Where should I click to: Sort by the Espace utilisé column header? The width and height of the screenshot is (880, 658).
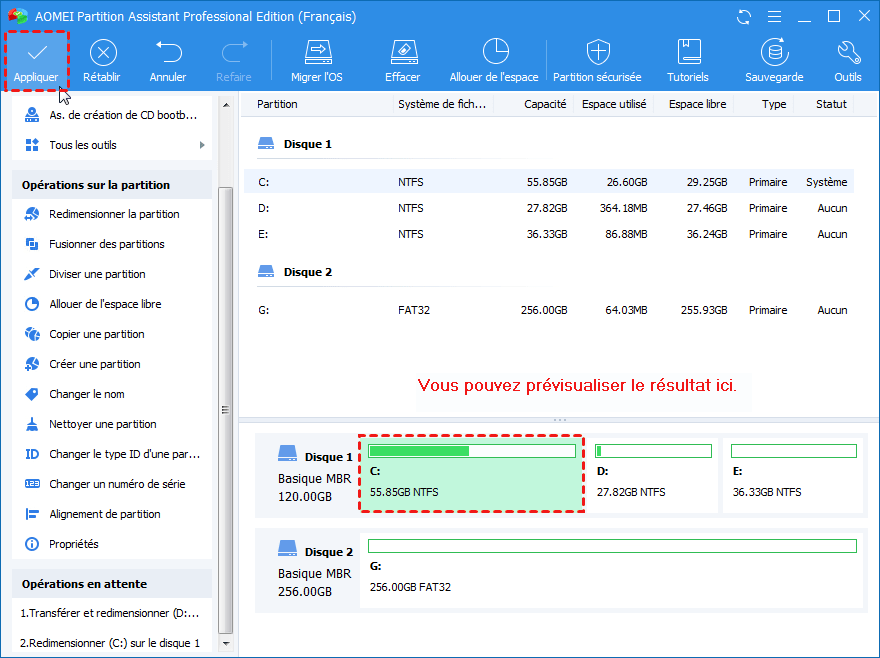coord(613,104)
